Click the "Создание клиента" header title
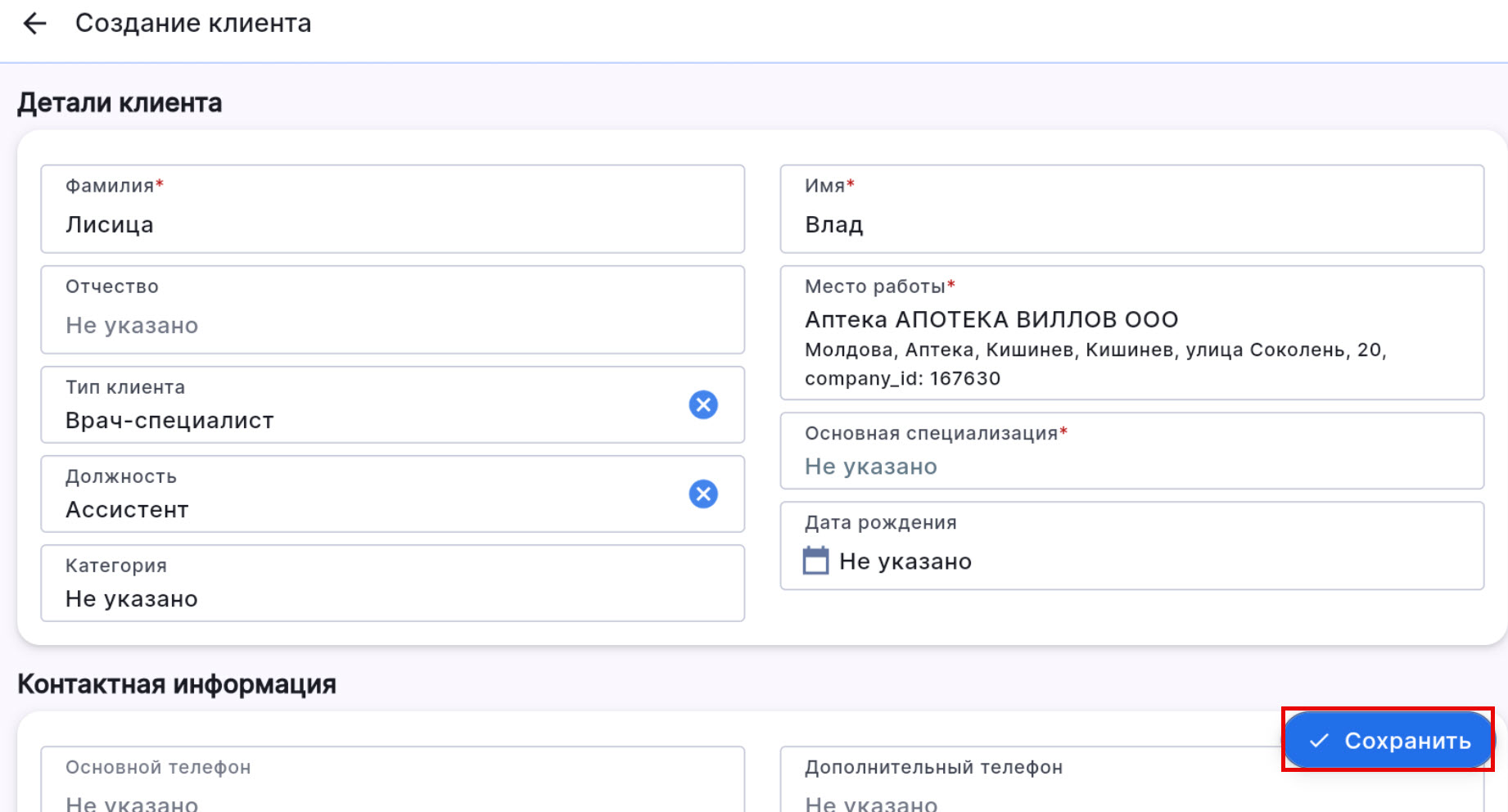Viewport: 1508px width, 812px height. 193,23
